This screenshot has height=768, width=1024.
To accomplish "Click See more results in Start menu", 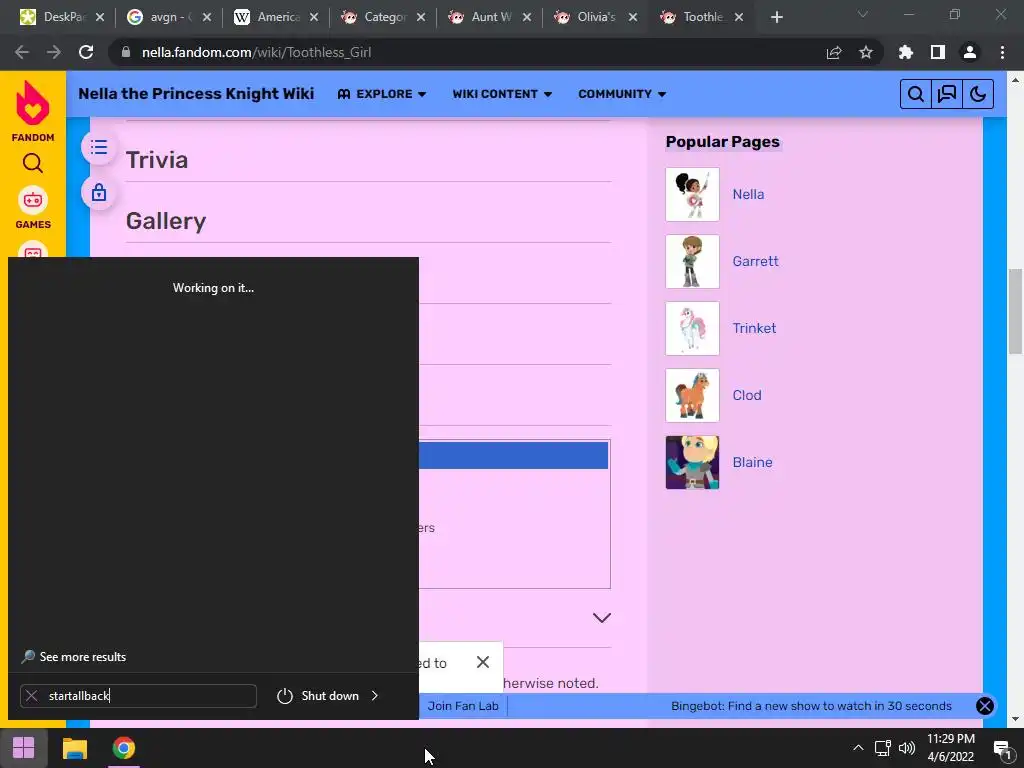I will [74, 657].
